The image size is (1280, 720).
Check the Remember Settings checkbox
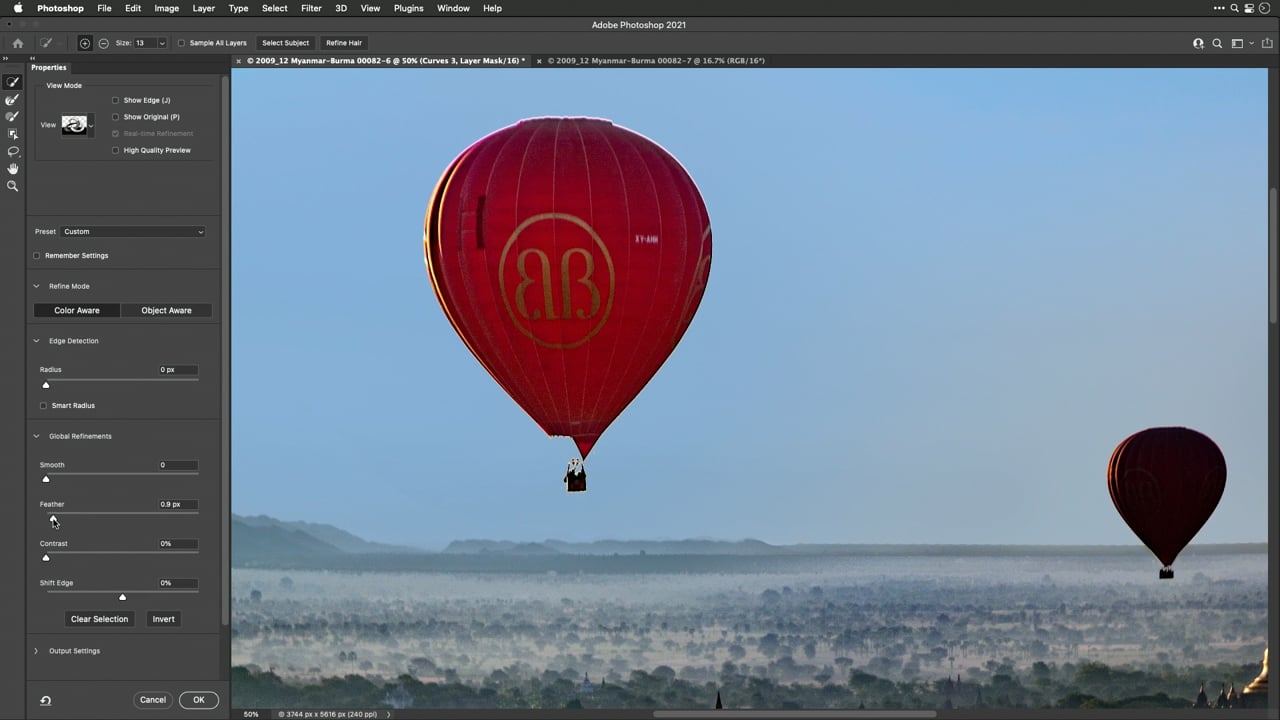tap(37, 255)
